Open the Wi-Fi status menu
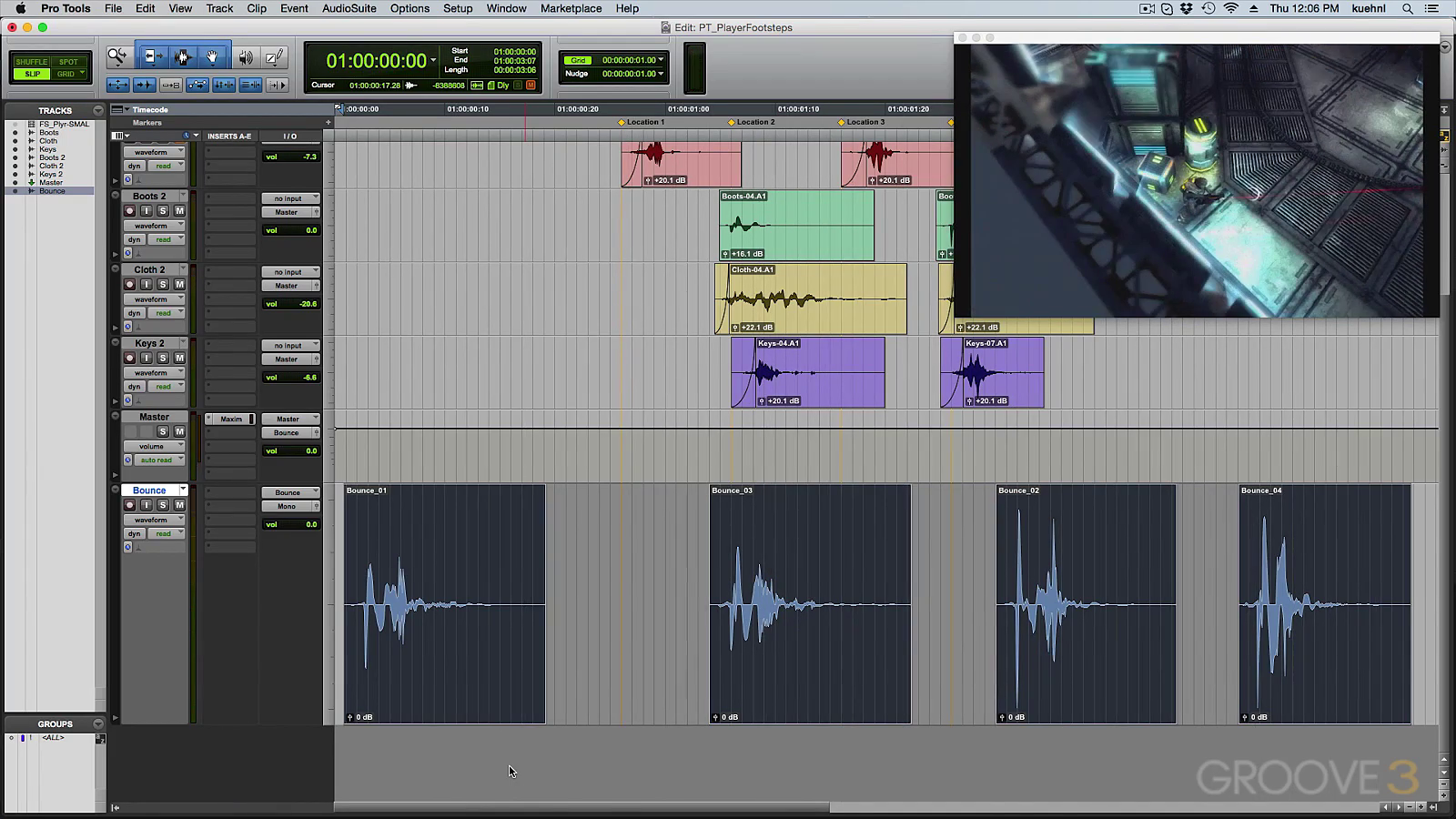Screen dimensions: 1456x819 click(1230, 8)
